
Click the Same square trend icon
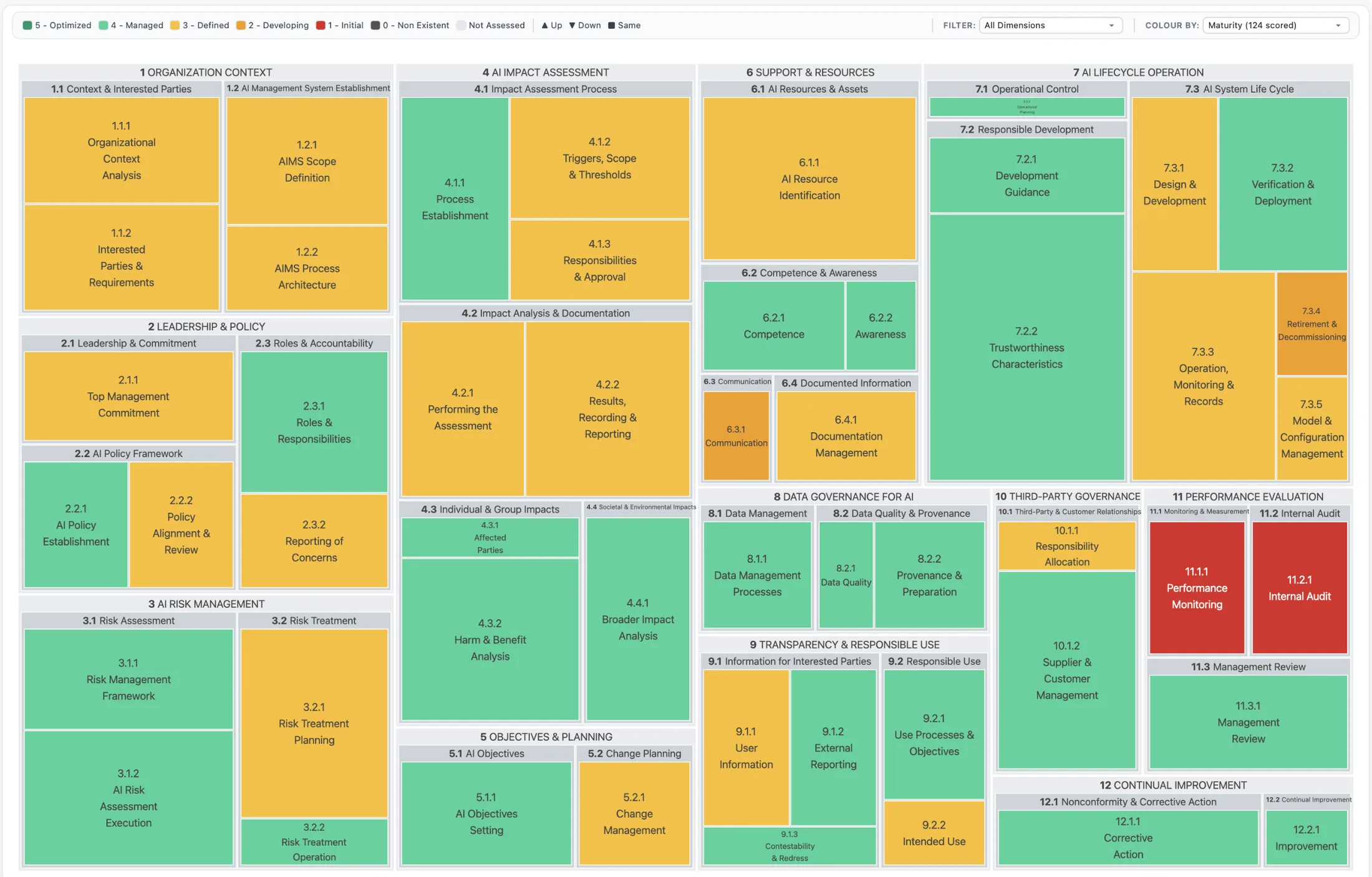(611, 26)
